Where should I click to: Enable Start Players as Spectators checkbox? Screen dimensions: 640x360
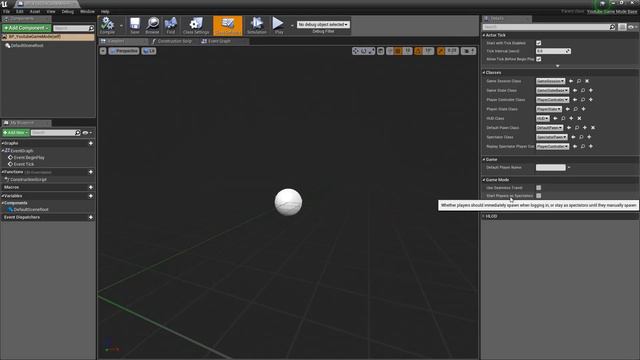click(x=539, y=196)
